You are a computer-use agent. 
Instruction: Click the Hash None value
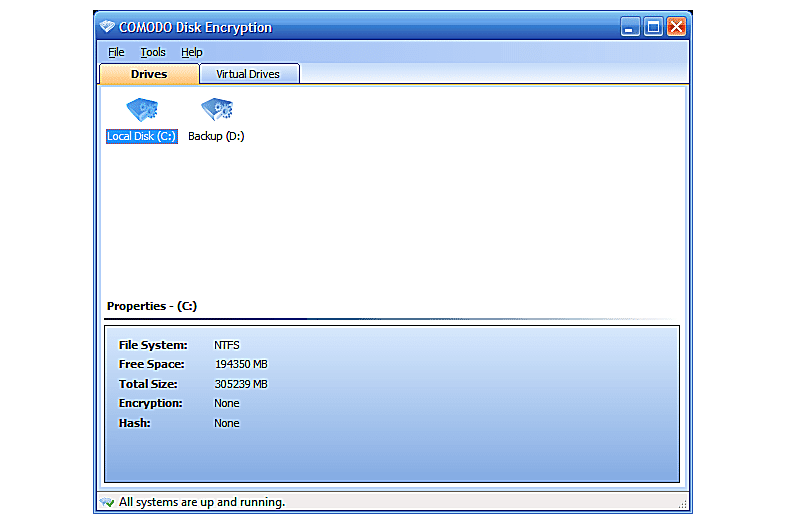pos(227,423)
